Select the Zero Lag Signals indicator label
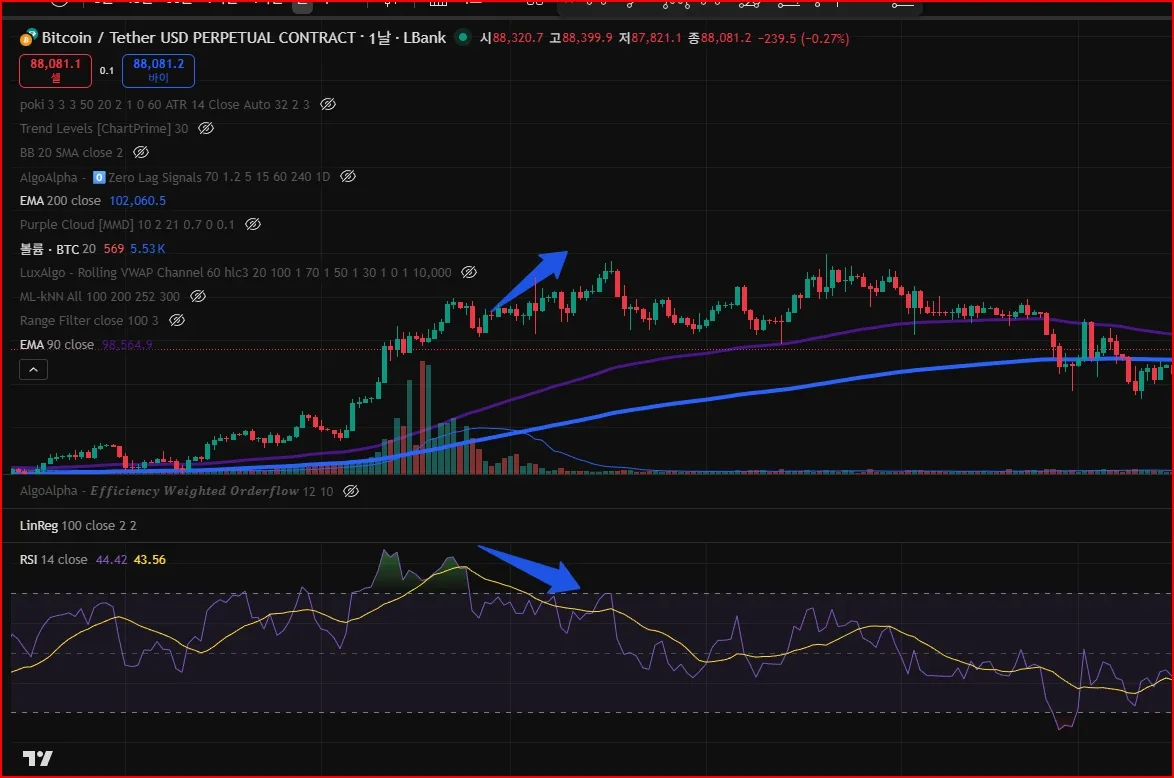The width and height of the screenshot is (1174, 778). pos(219,177)
